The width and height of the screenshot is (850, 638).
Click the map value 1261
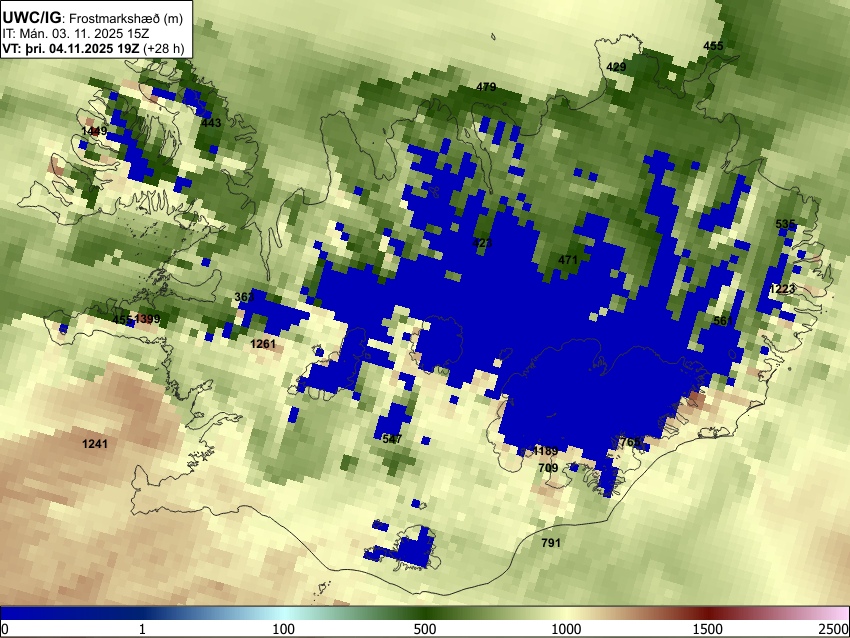coord(263,344)
